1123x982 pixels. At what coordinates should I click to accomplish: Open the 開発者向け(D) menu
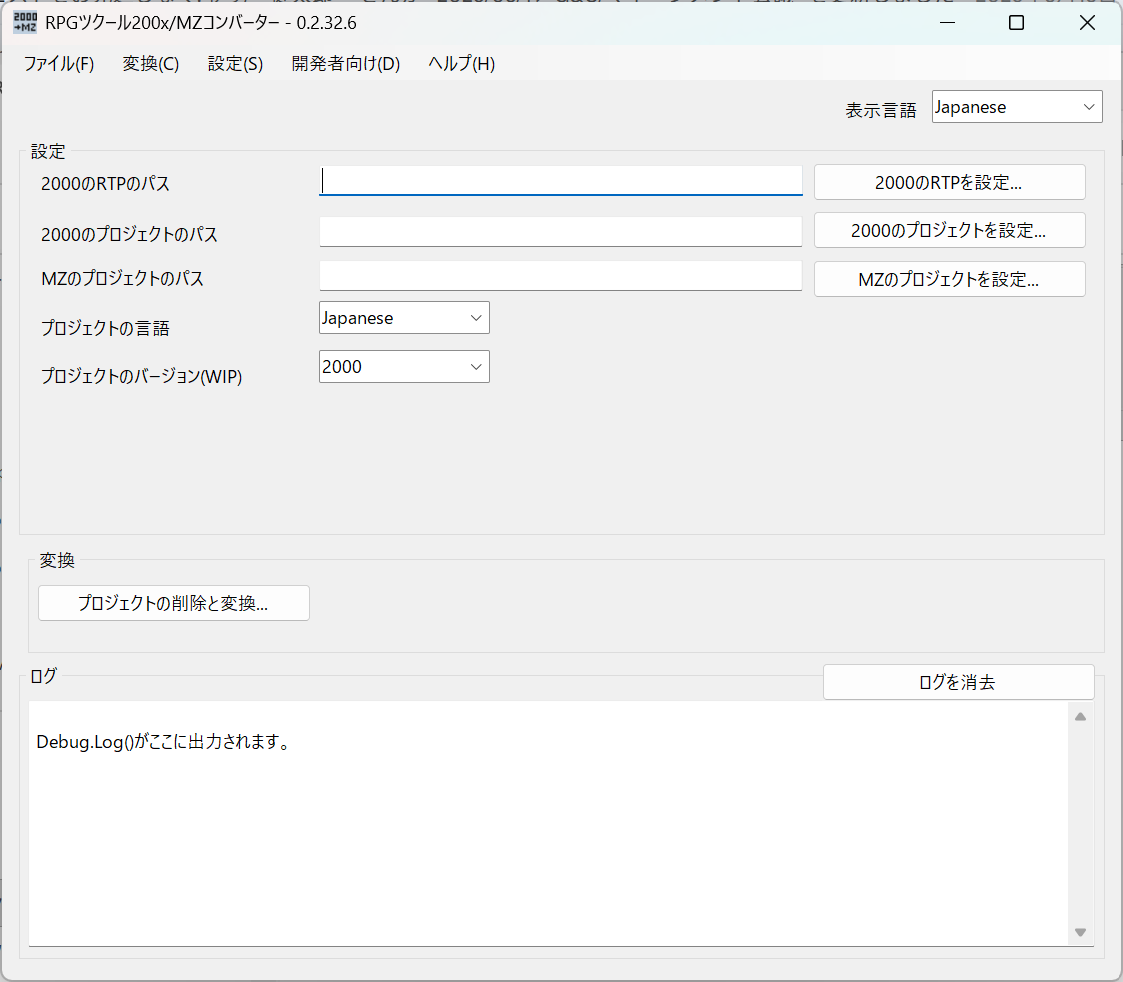(345, 64)
